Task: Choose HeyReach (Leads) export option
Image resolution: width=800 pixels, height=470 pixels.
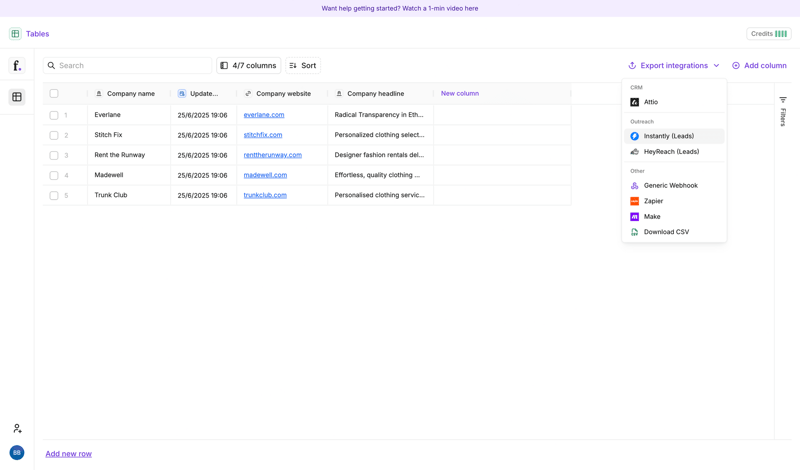Action: (x=674, y=152)
